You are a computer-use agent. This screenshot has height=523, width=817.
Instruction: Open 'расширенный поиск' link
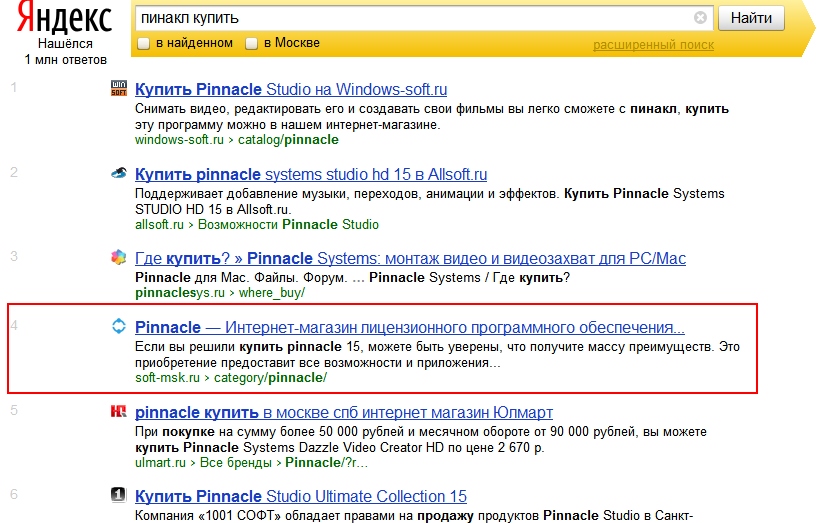click(653, 45)
